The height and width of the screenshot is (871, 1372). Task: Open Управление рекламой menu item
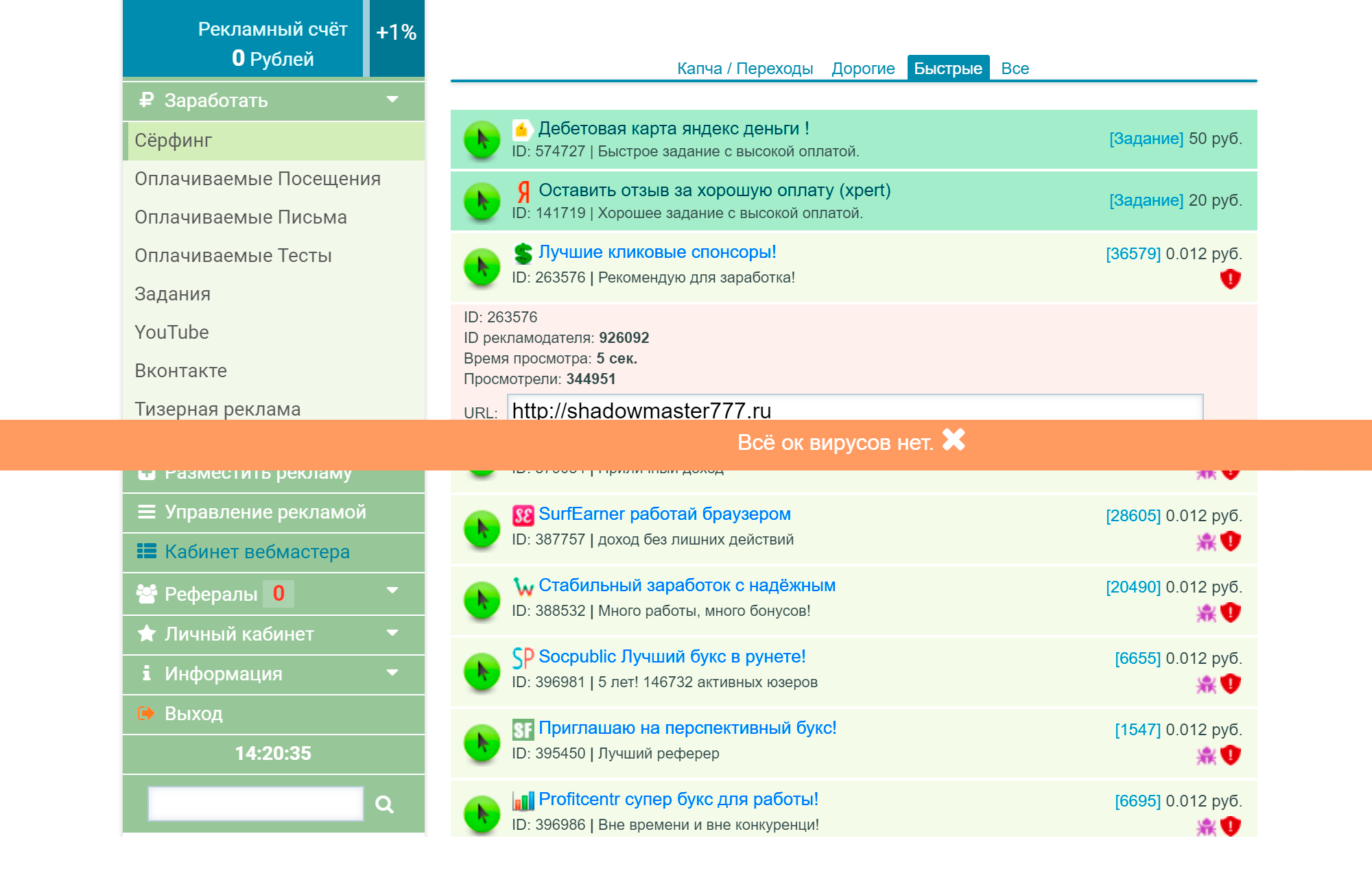(x=274, y=512)
